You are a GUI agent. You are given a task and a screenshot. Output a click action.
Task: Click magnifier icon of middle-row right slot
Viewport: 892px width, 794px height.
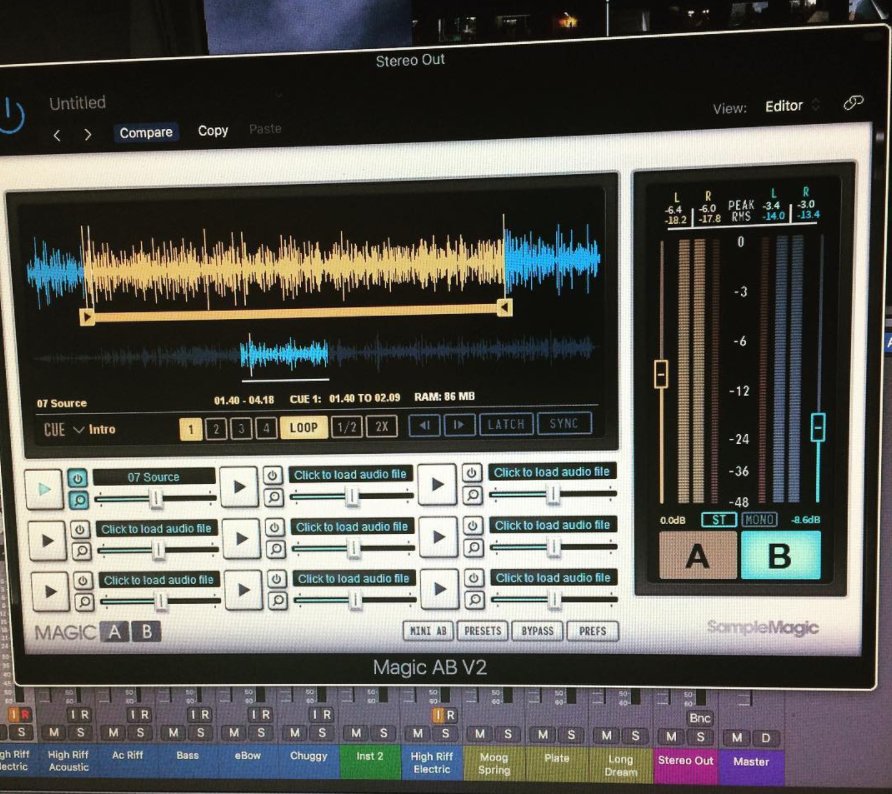pos(473,547)
